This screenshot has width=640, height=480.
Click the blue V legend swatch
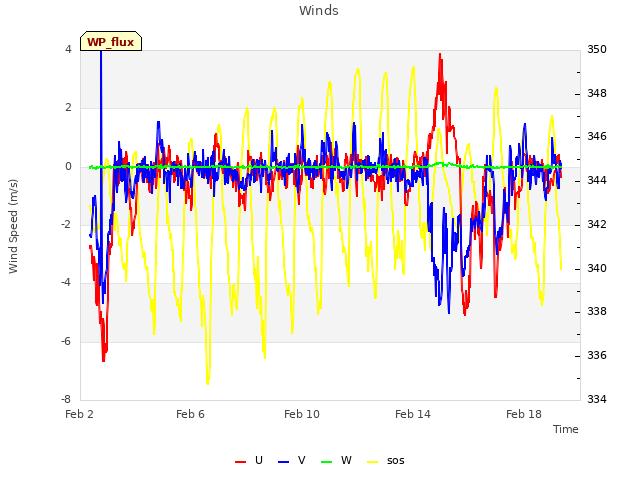(283, 461)
